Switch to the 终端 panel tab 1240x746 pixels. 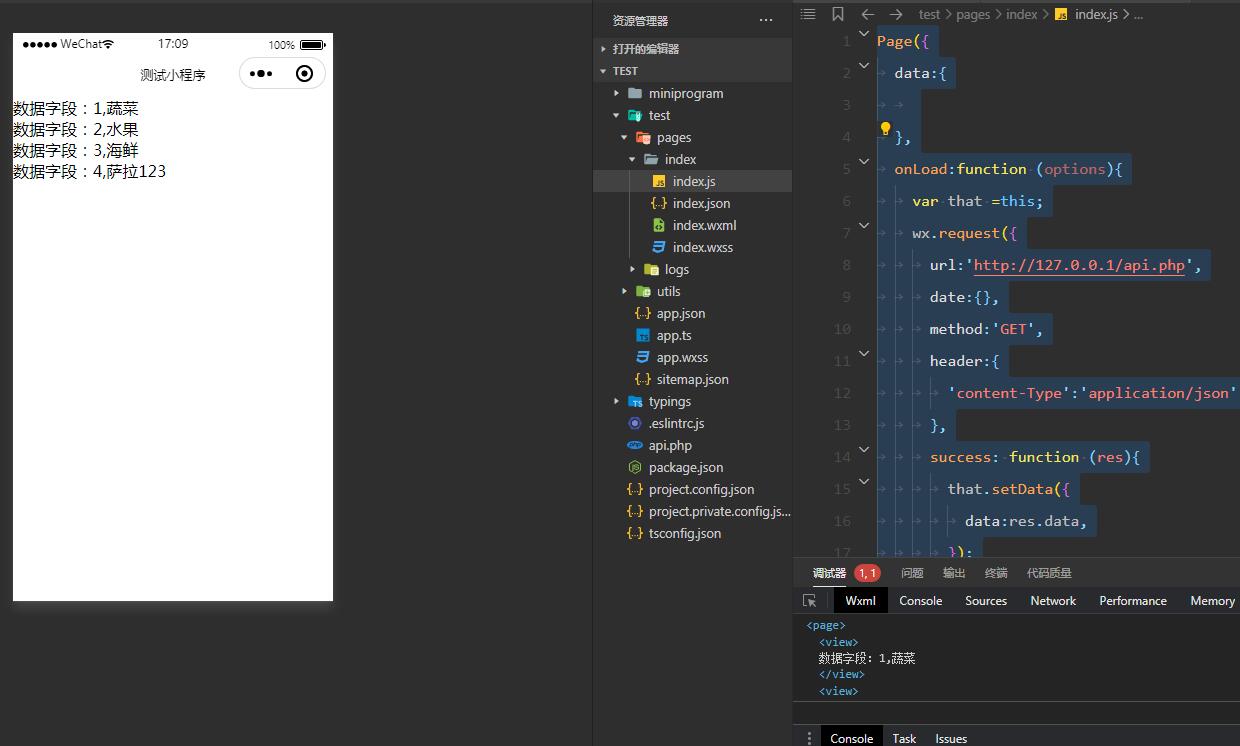click(x=996, y=573)
